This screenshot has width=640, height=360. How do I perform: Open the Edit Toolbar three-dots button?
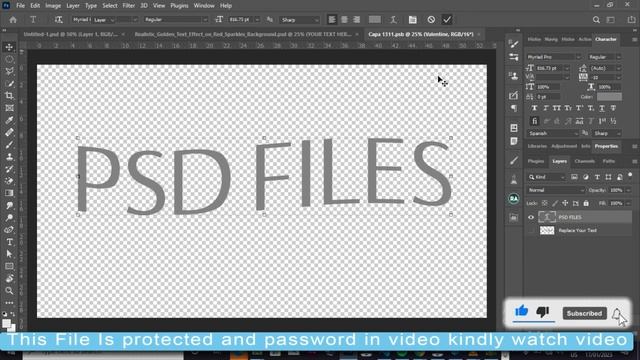tap(9, 302)
